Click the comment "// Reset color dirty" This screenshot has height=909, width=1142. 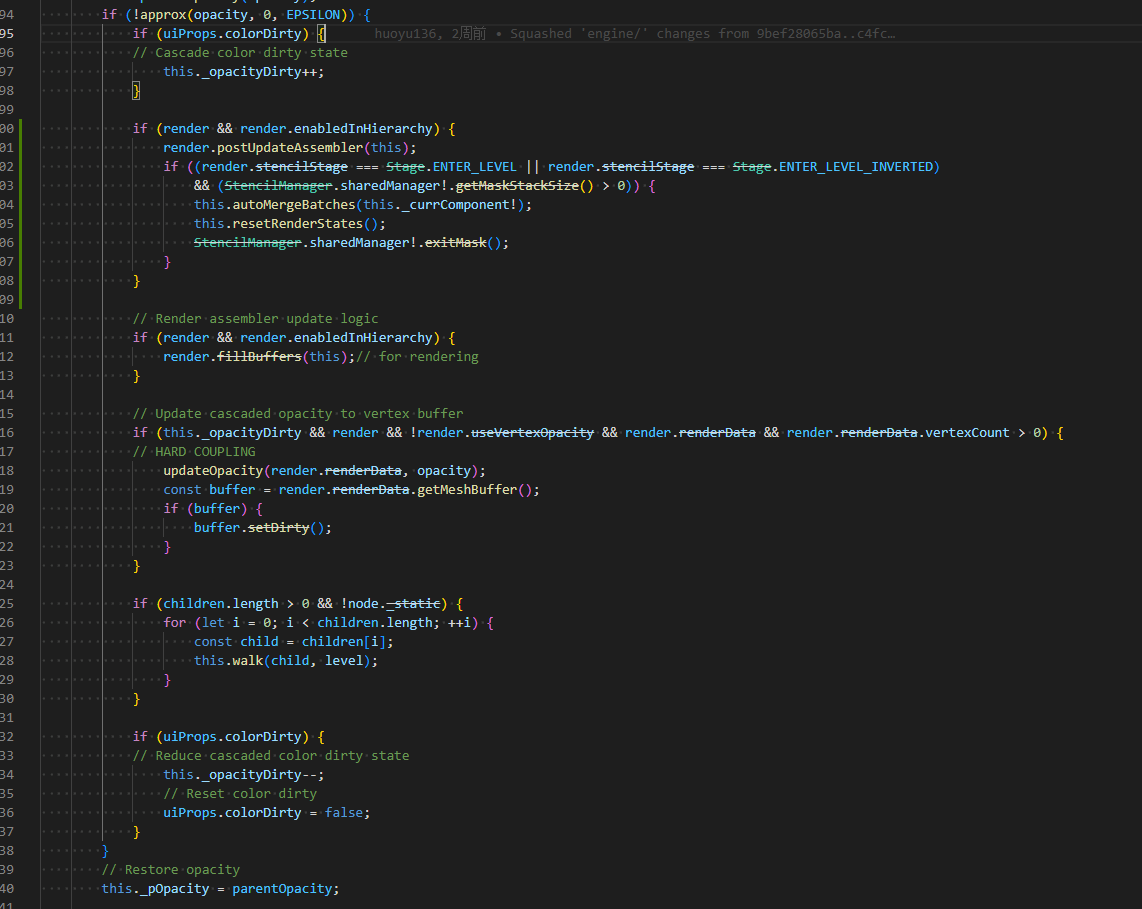[x=240, y=793]
